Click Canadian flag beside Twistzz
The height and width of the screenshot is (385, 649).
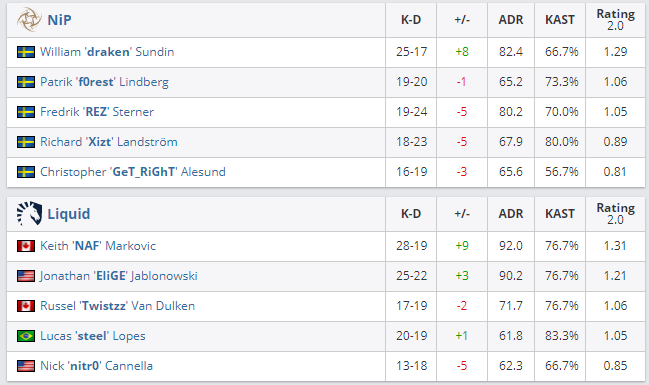(26, 306)
